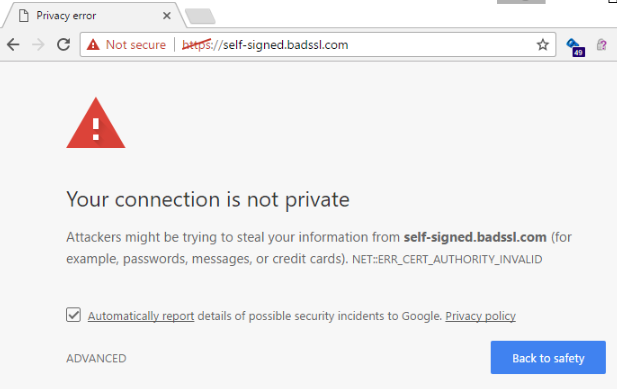The height and width of the screenshot is (389, 617).
Task: Expand the ADVANCED section
Action: pos(96,358)
